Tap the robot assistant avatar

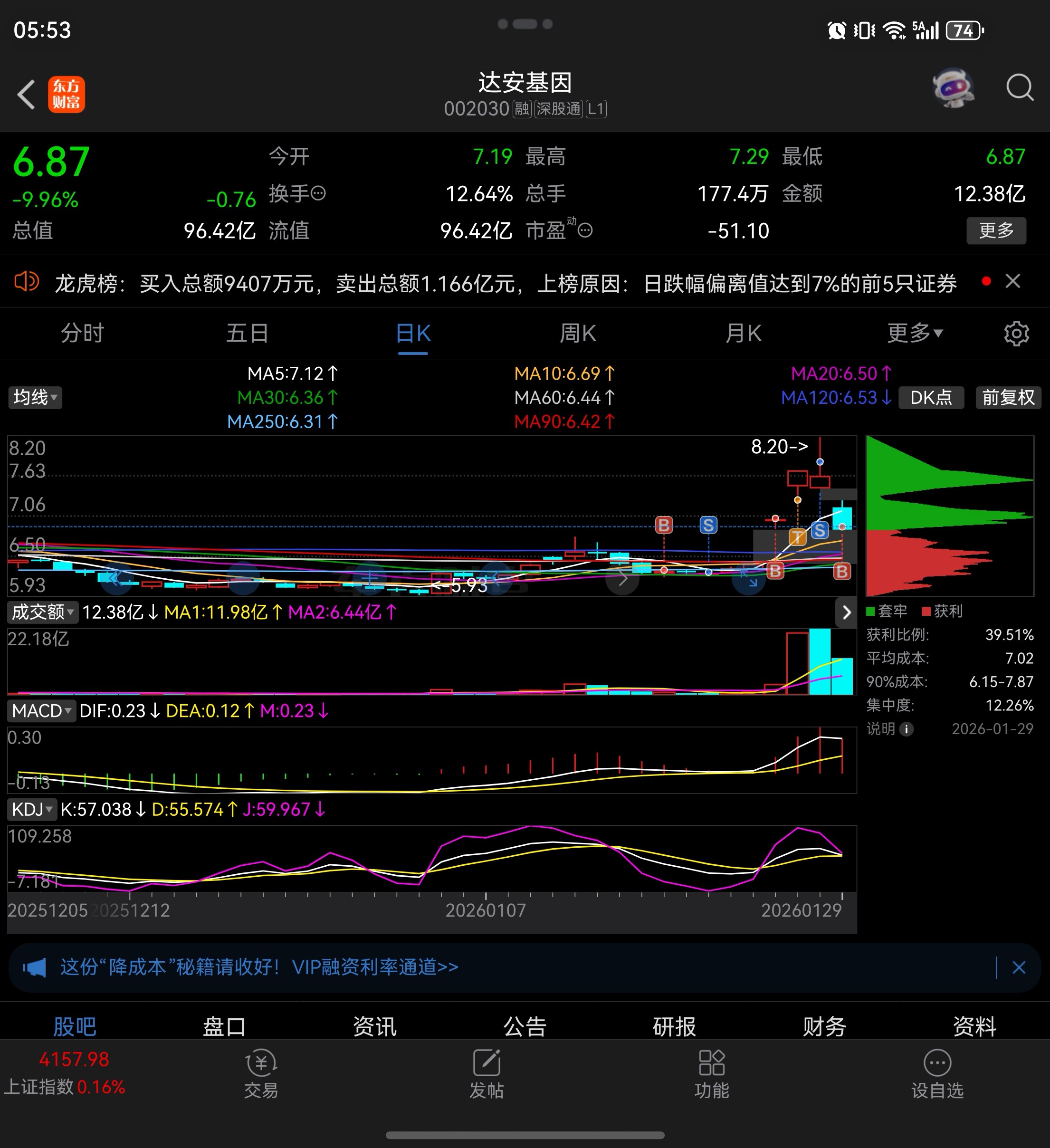pyautogui.click(x=953, y=88)
